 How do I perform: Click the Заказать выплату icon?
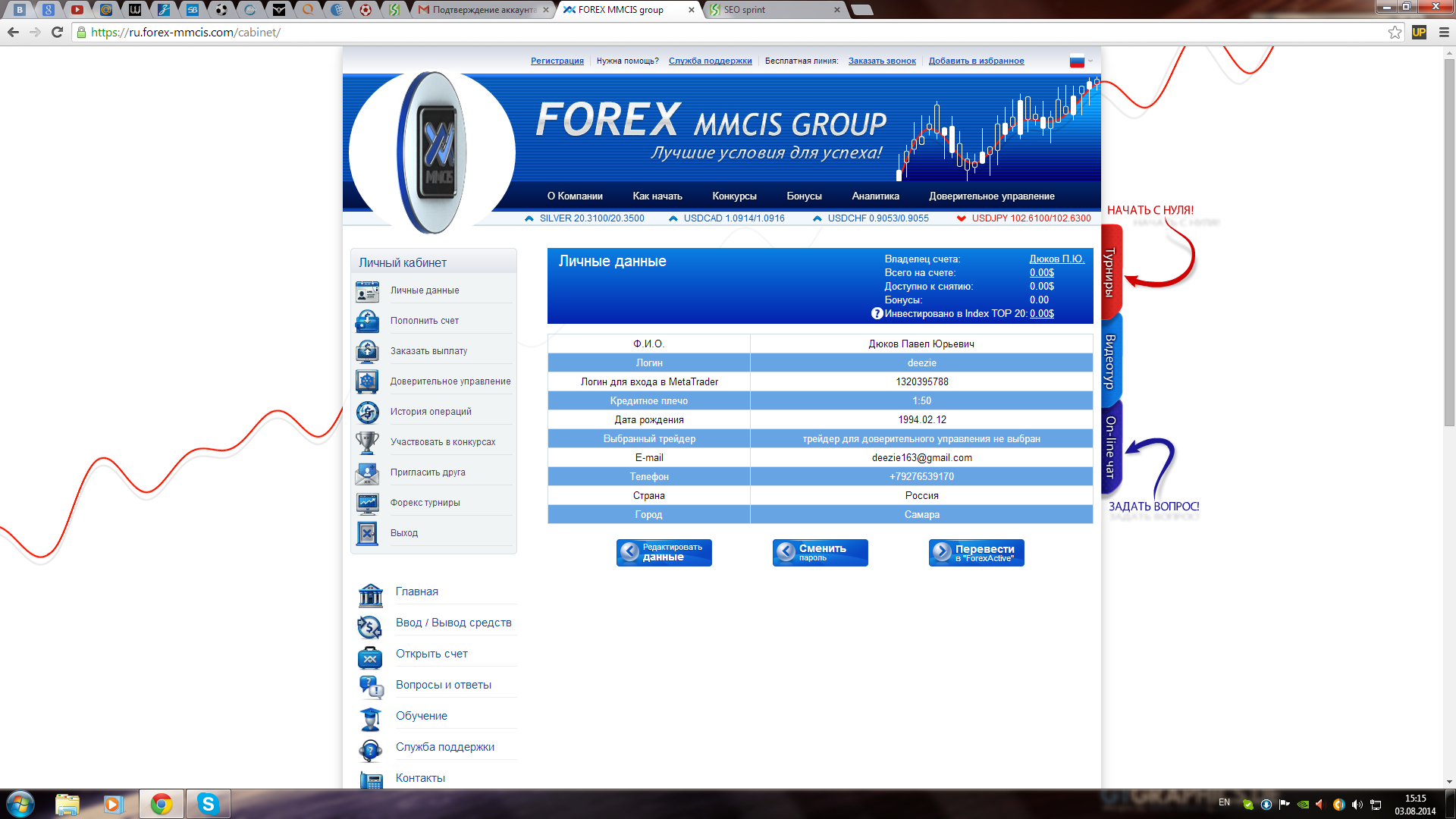tap(367, 352)
